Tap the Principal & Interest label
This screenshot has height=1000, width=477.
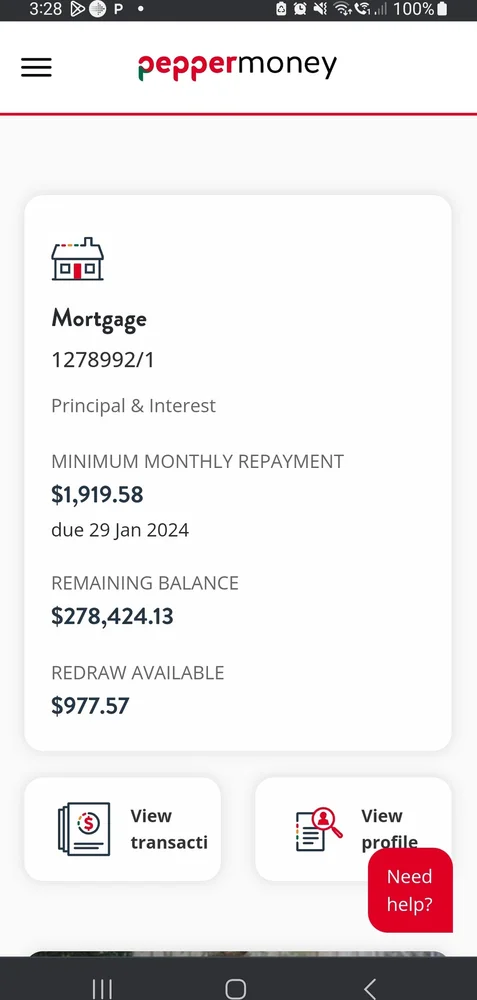[x=133, y=406]
